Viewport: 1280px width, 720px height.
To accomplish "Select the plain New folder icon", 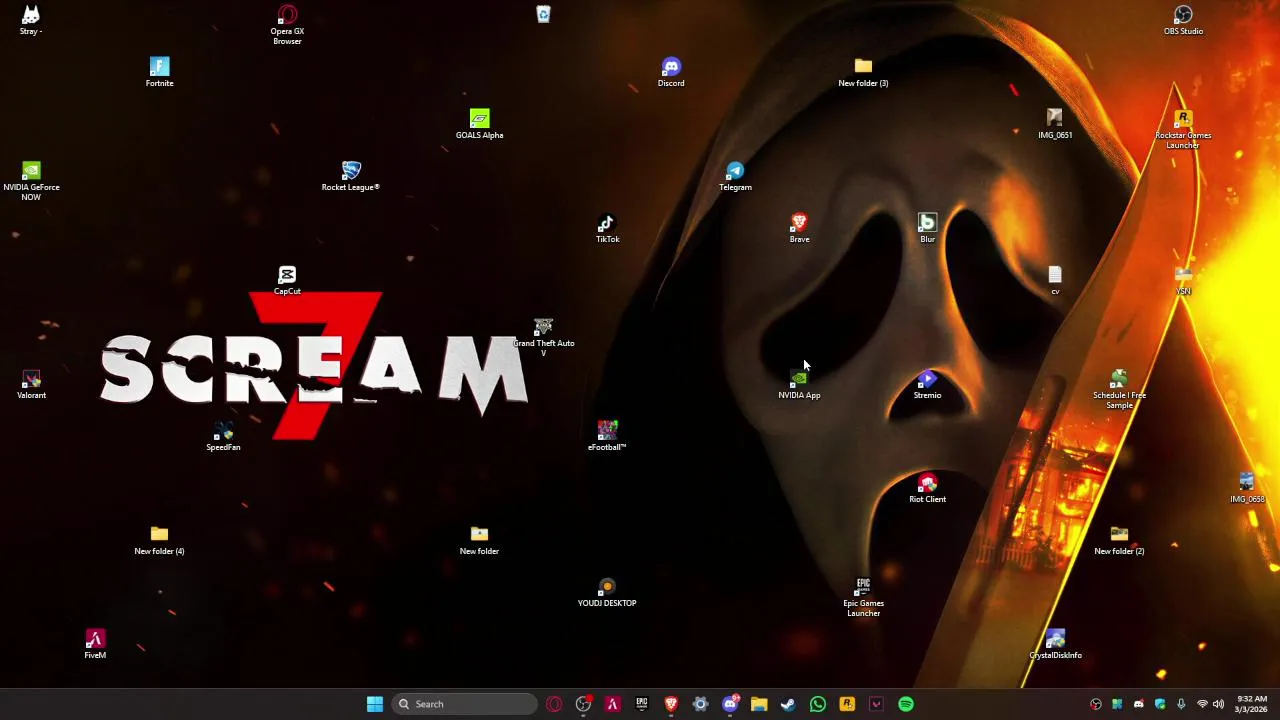I will tap(479, 540).
